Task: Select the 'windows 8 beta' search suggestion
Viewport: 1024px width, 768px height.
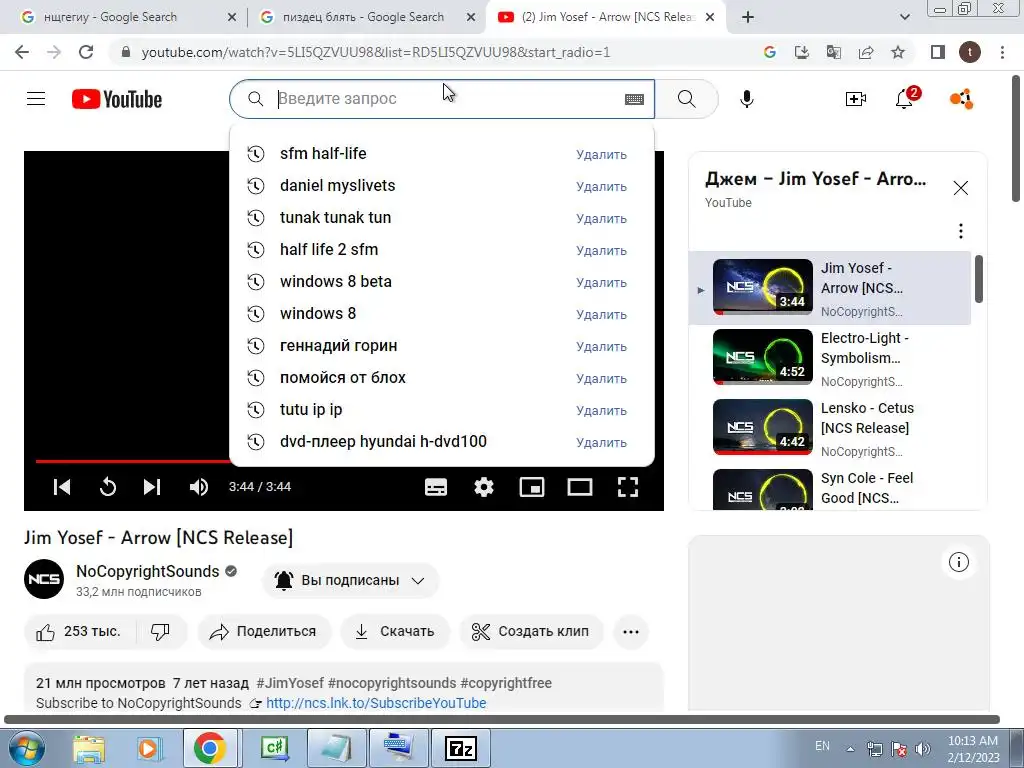Action: 441,281
